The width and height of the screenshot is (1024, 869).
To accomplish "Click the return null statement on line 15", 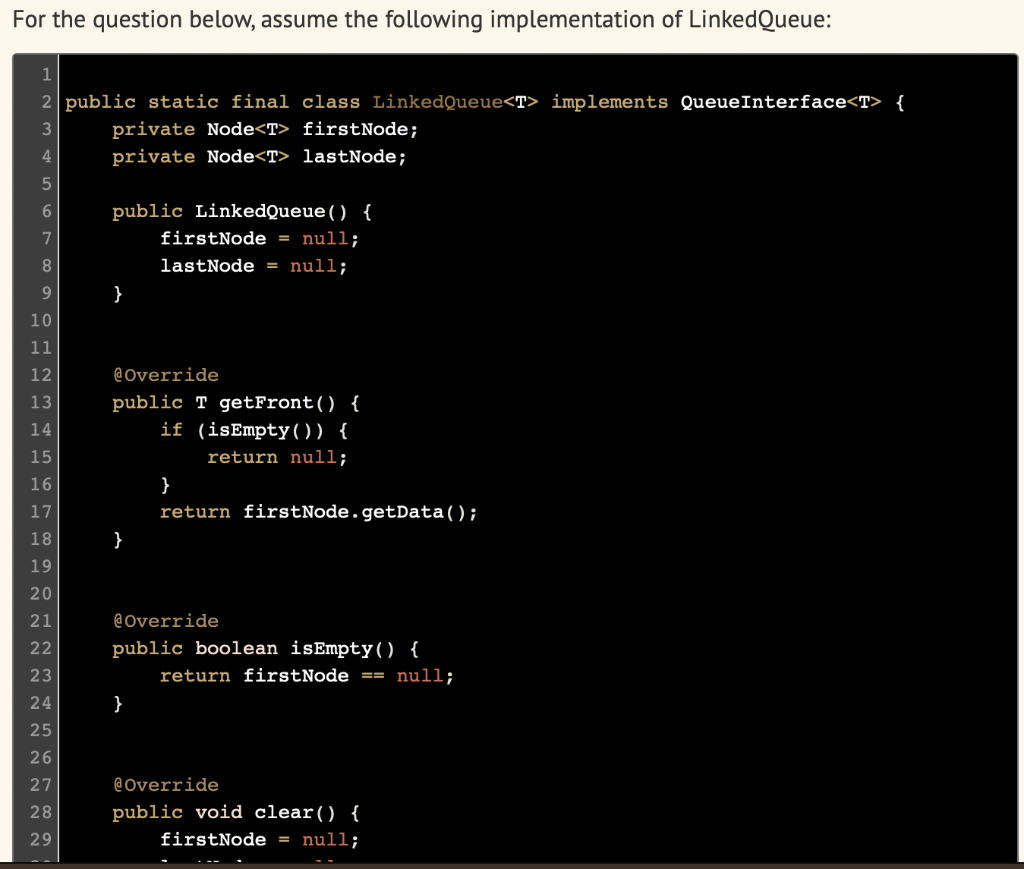I will click(x=276, y=457).
